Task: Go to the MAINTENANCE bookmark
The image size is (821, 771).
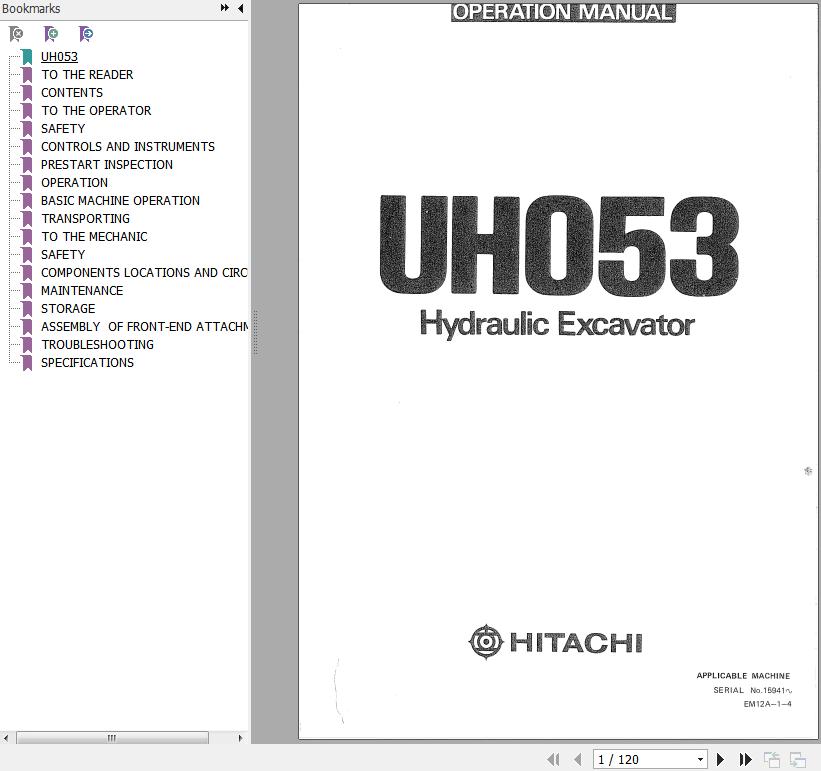Action: [82, 290]
